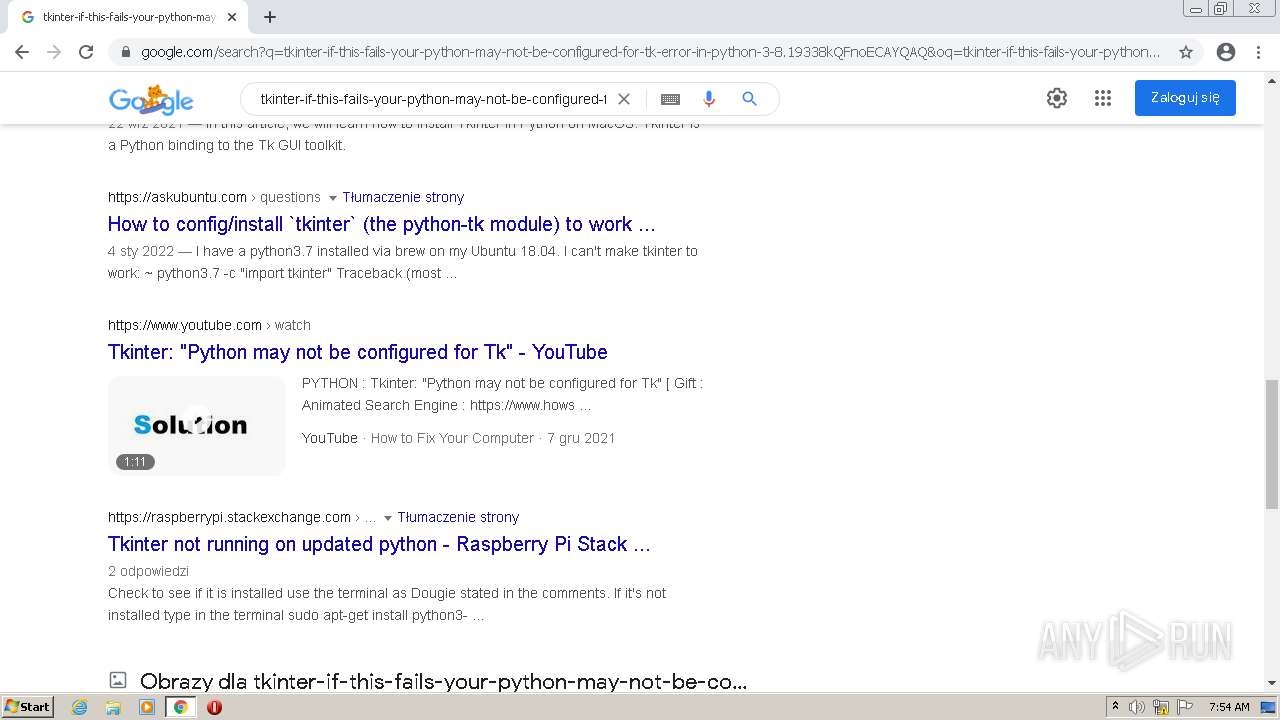Click the 7:54 AM taskbar clock
The height and width of the screenshot is (720, 1280).
[1229, 707]
